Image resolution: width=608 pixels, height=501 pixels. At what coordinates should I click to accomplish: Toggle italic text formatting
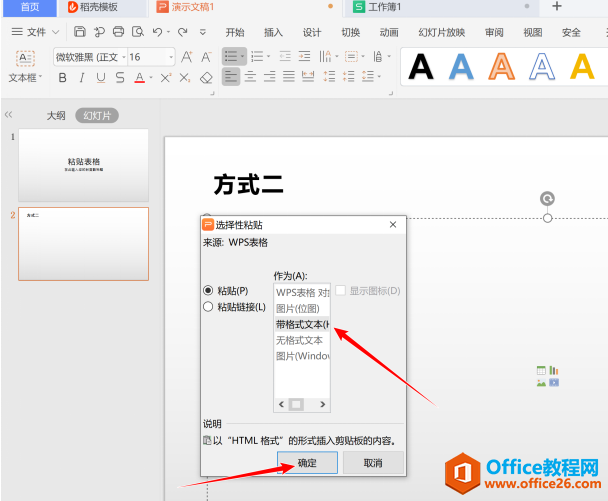82,77
